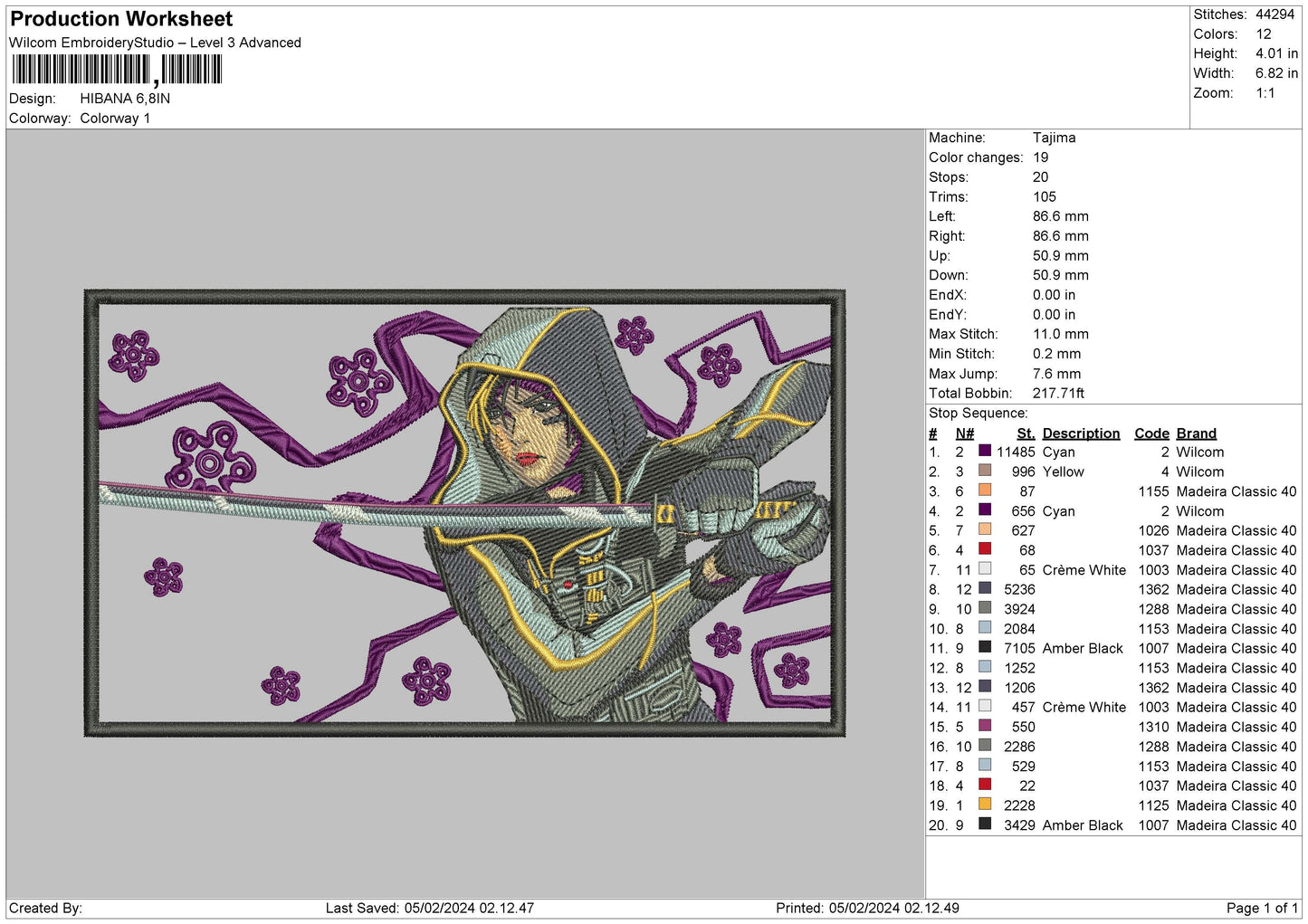Click the Zoom value 1:1
1308x924 pixels.
(x=1265, y=93)
